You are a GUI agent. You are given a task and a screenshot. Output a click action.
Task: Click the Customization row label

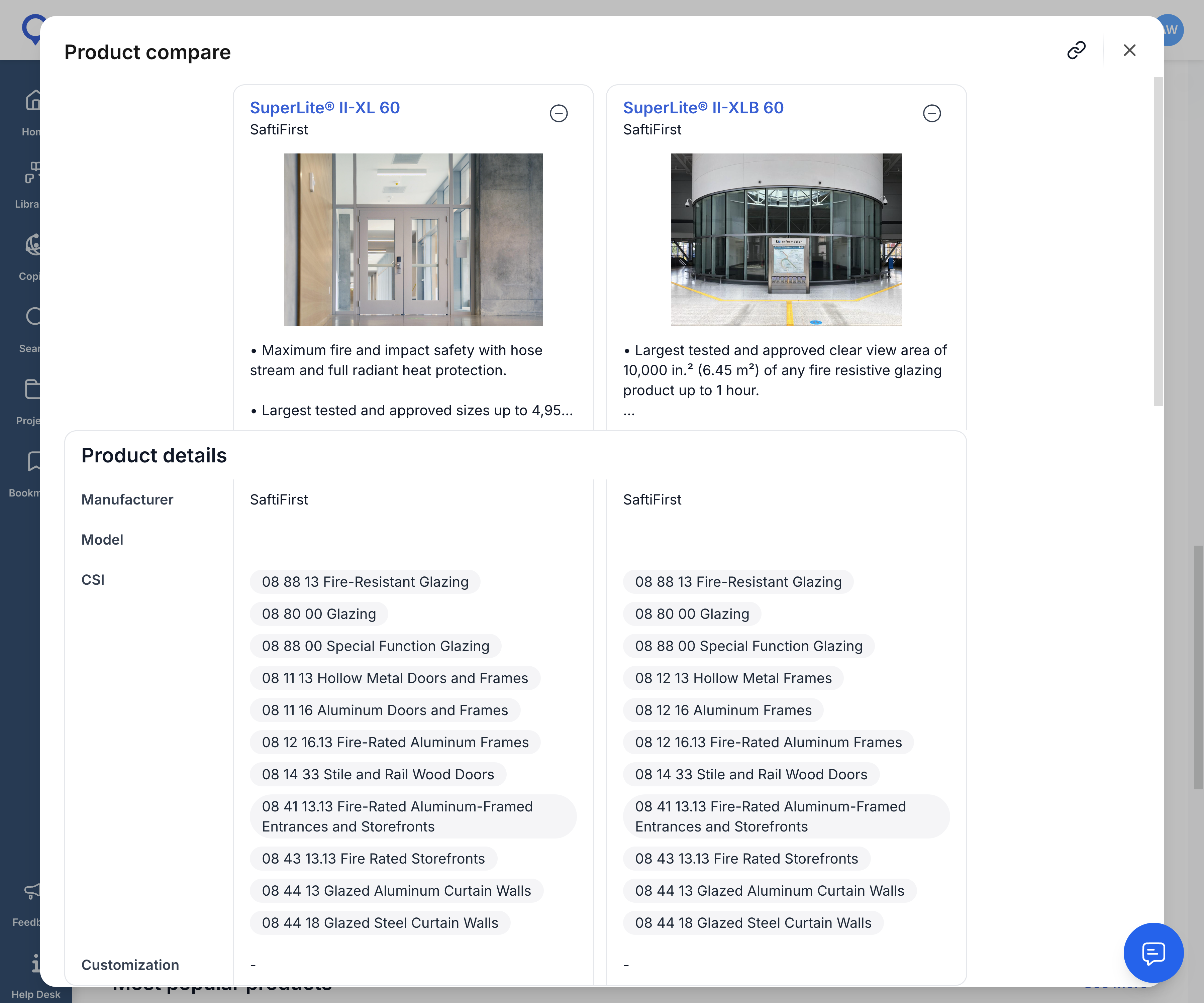pyautogui.click(x=130, y=965)
